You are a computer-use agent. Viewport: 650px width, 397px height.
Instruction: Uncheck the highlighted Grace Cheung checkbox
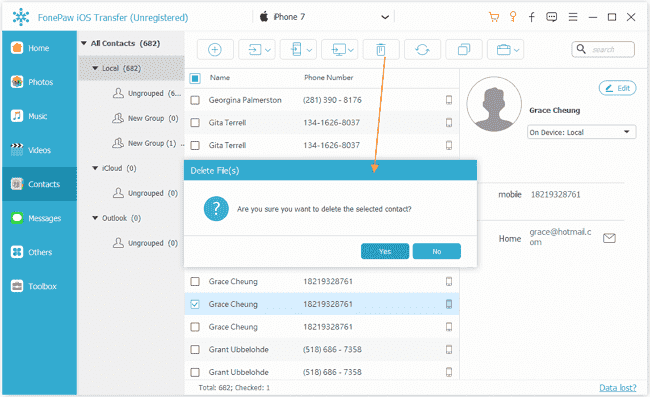click(195, 304)
